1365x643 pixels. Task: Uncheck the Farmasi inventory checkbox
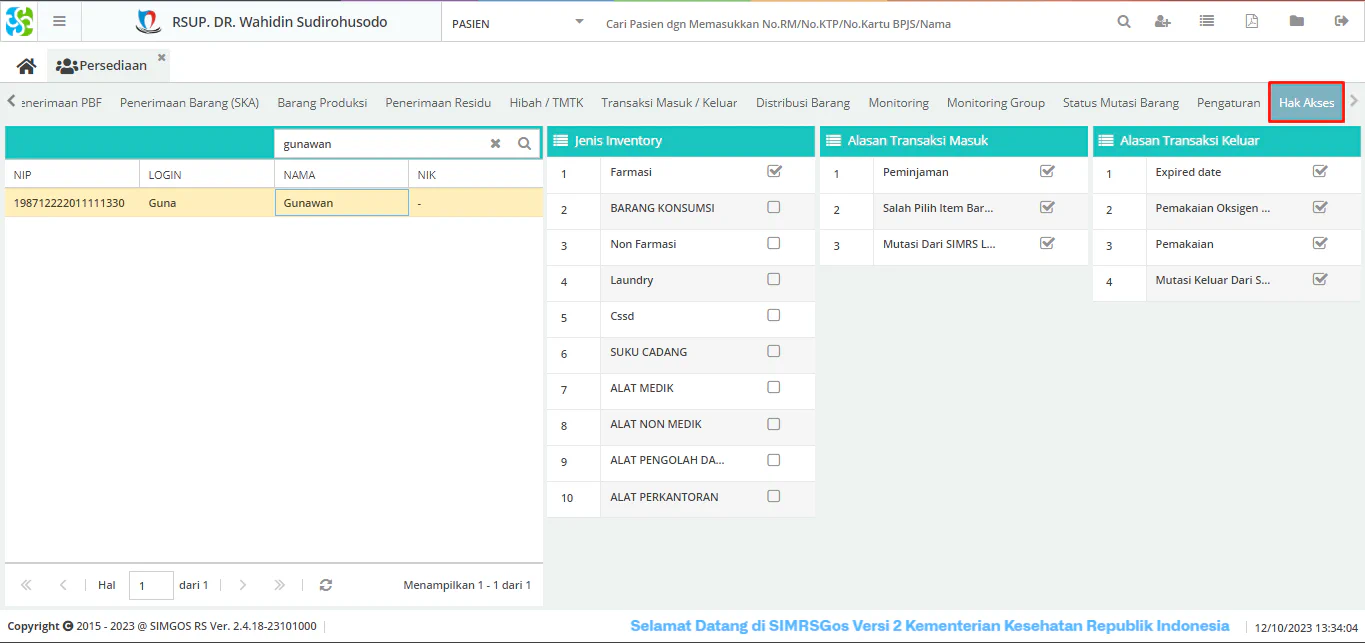click(774, 171)
